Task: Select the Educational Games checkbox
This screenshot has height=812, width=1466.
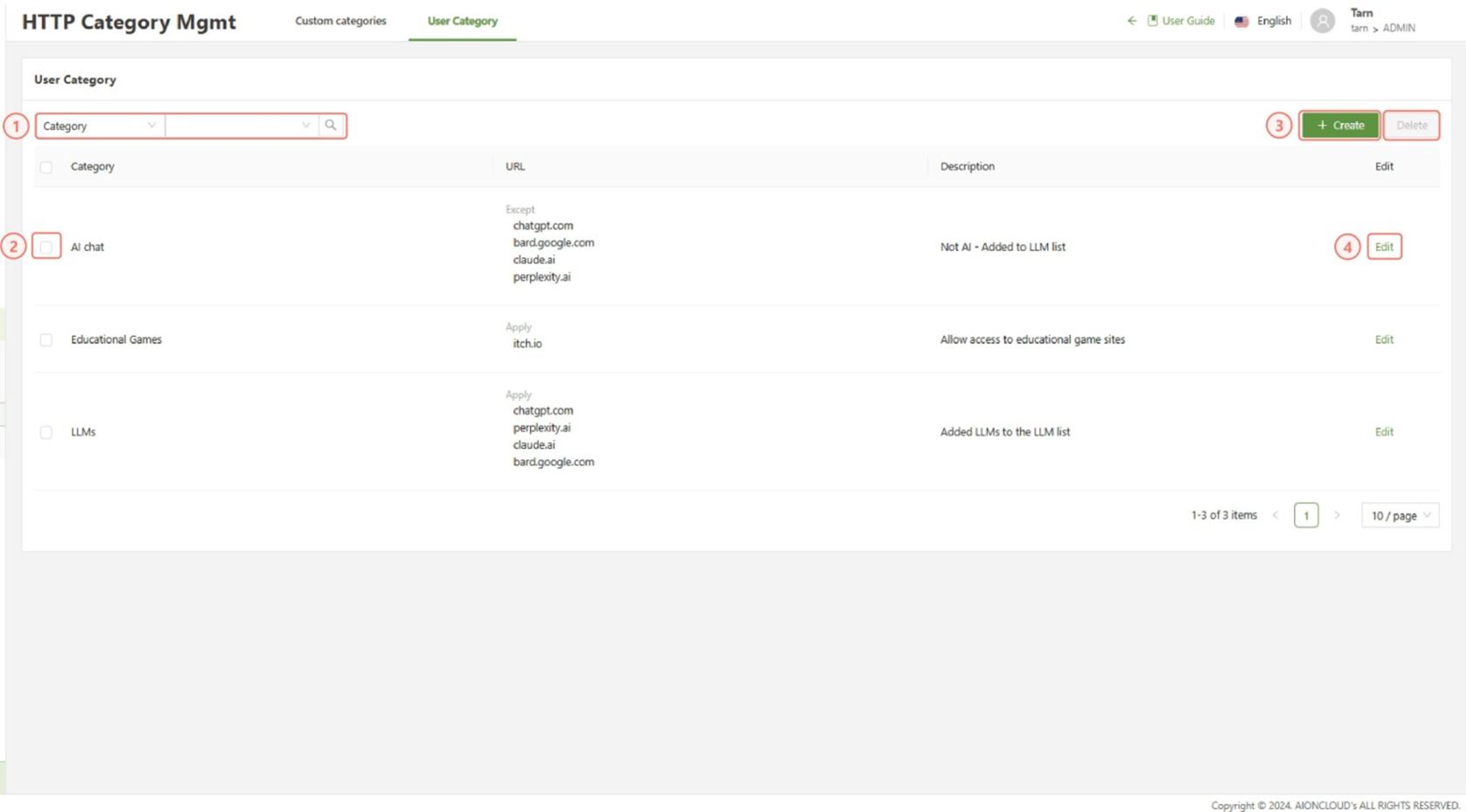Action: (46, 340)
